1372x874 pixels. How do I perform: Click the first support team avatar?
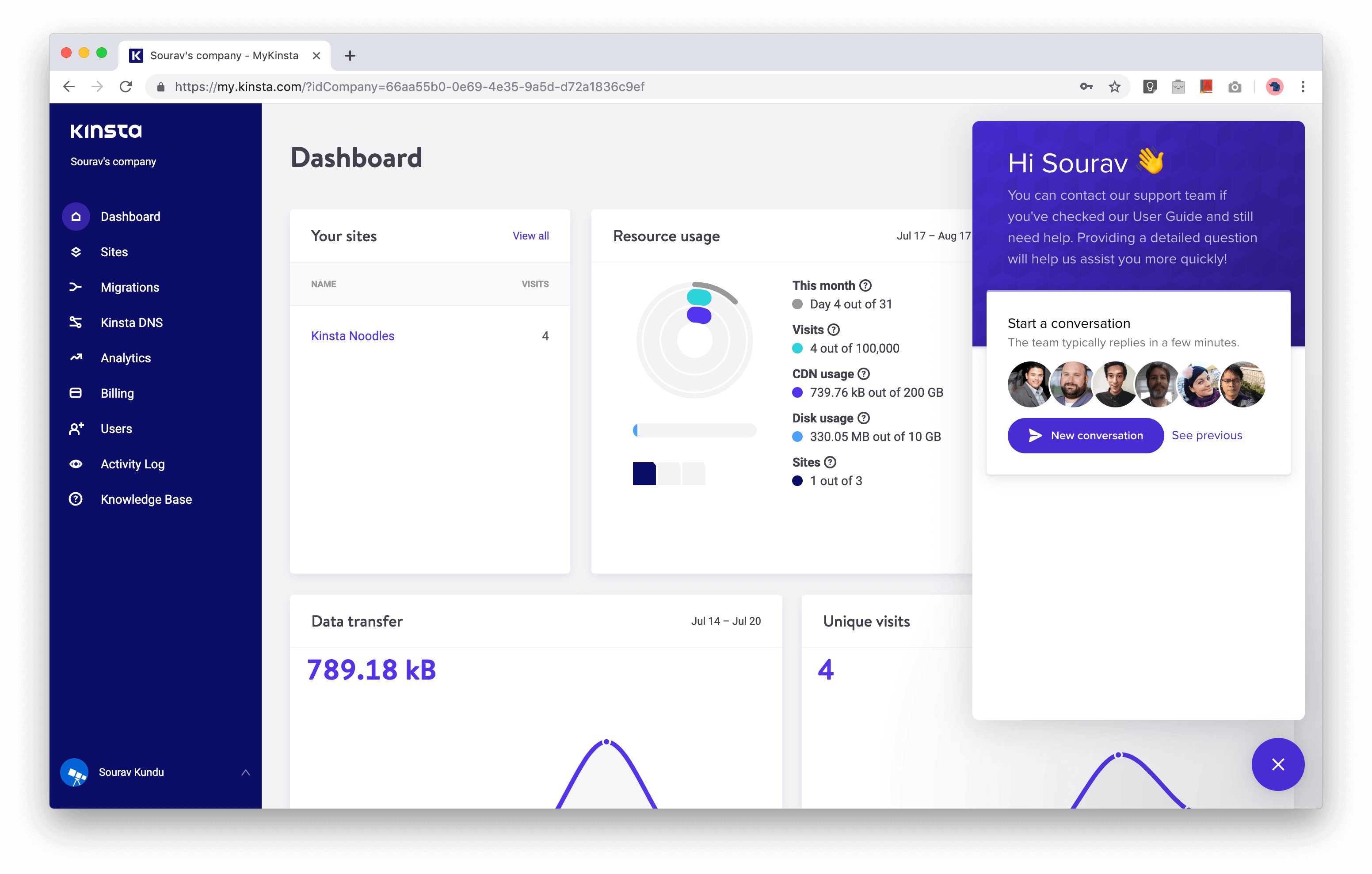coord(1029,384)
